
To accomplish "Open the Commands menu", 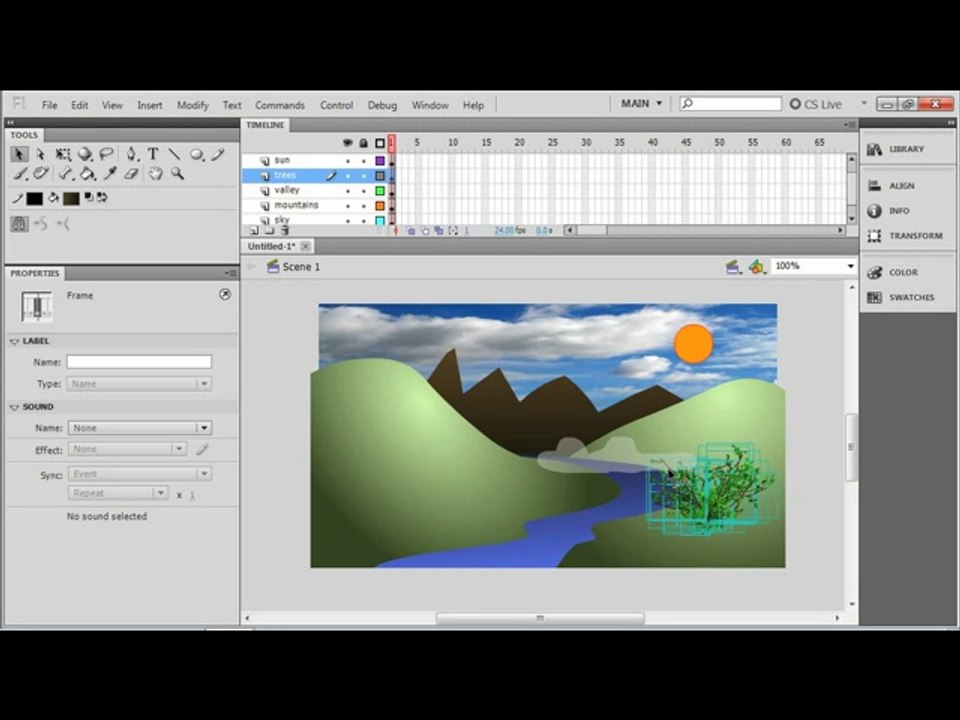I will click(280, 105).
